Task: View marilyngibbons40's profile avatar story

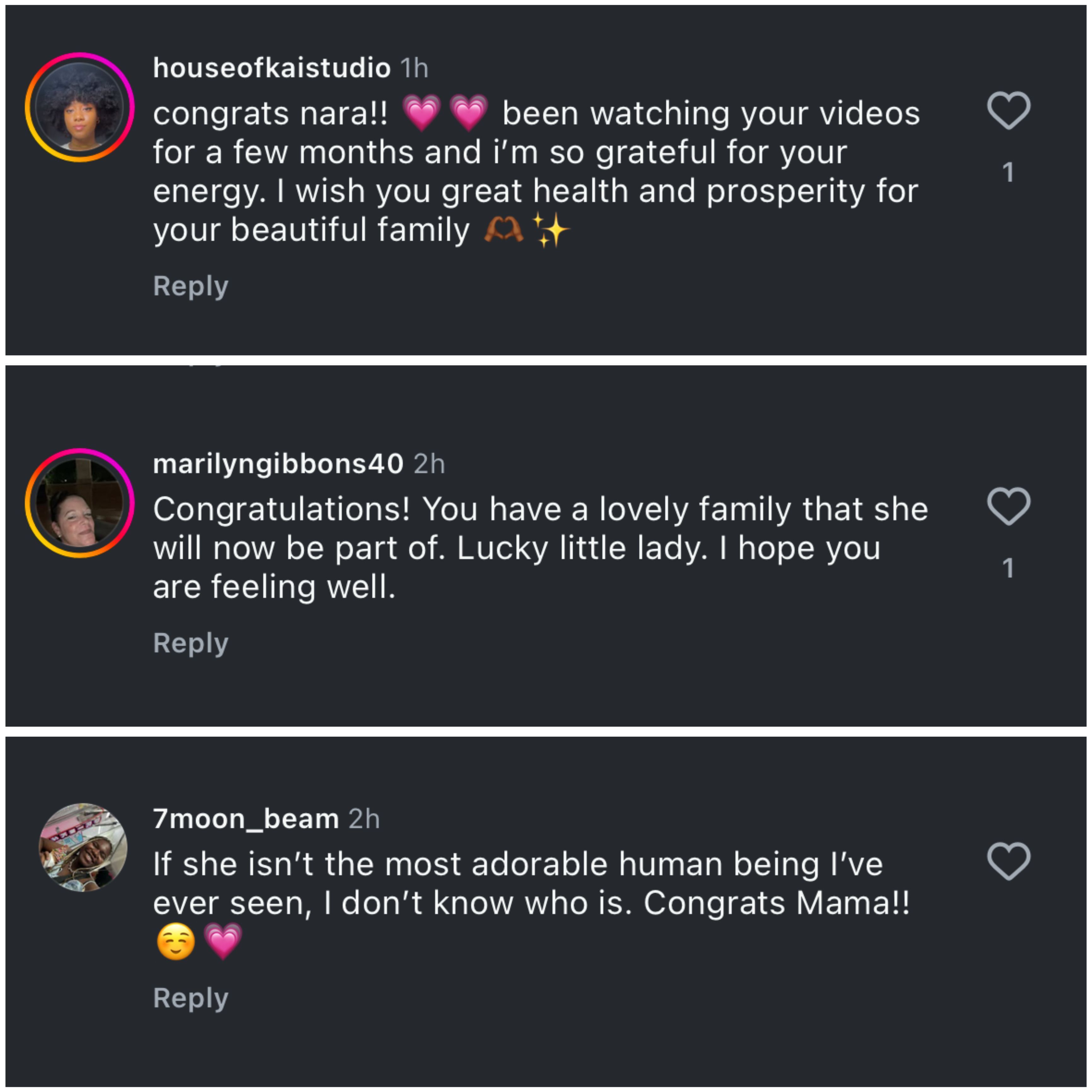Action: (80, 503)
